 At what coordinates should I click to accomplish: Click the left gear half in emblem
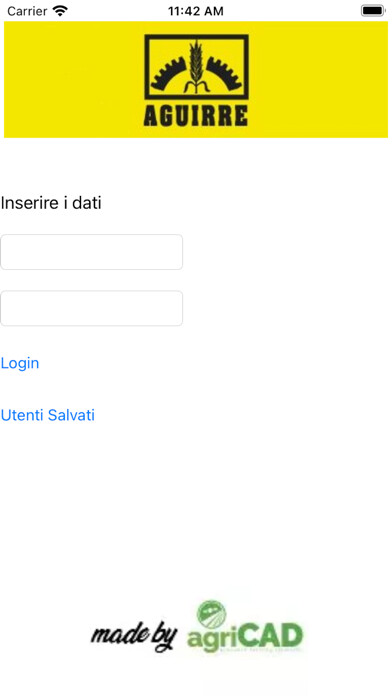[168, 72]
